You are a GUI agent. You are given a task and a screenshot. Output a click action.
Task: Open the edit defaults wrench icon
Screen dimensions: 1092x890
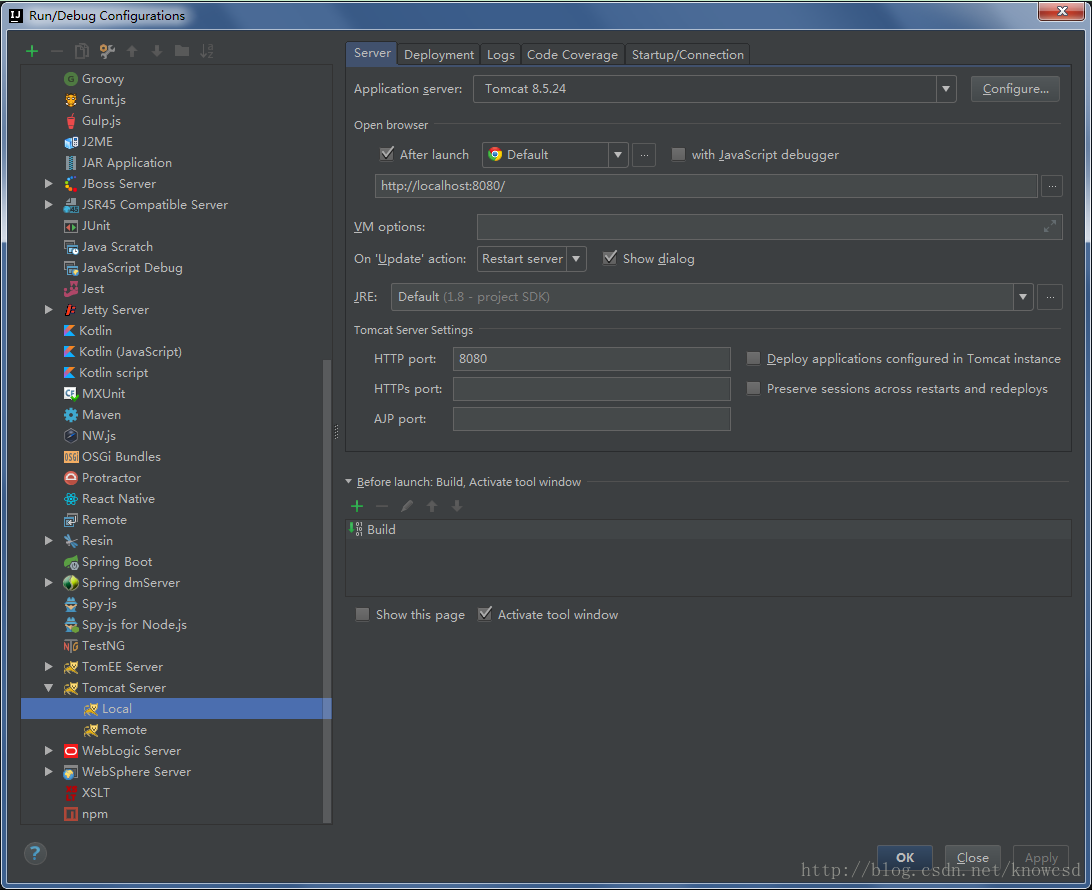pos(107,51)
